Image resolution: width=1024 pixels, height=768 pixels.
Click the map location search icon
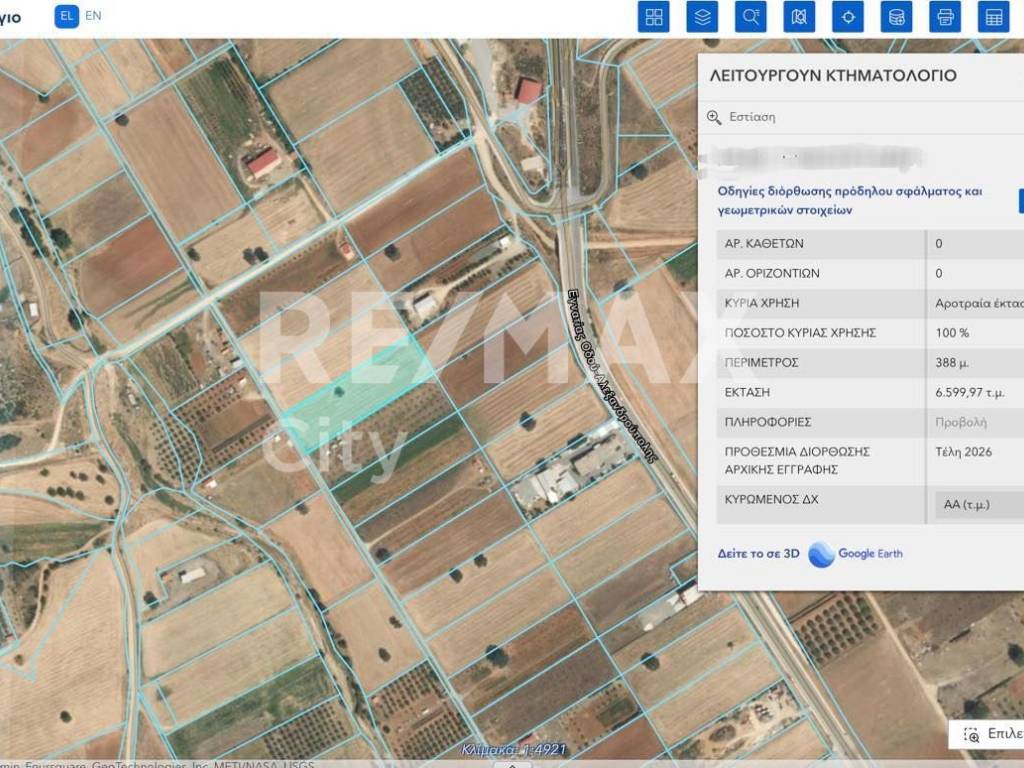[x=799, y=17]
